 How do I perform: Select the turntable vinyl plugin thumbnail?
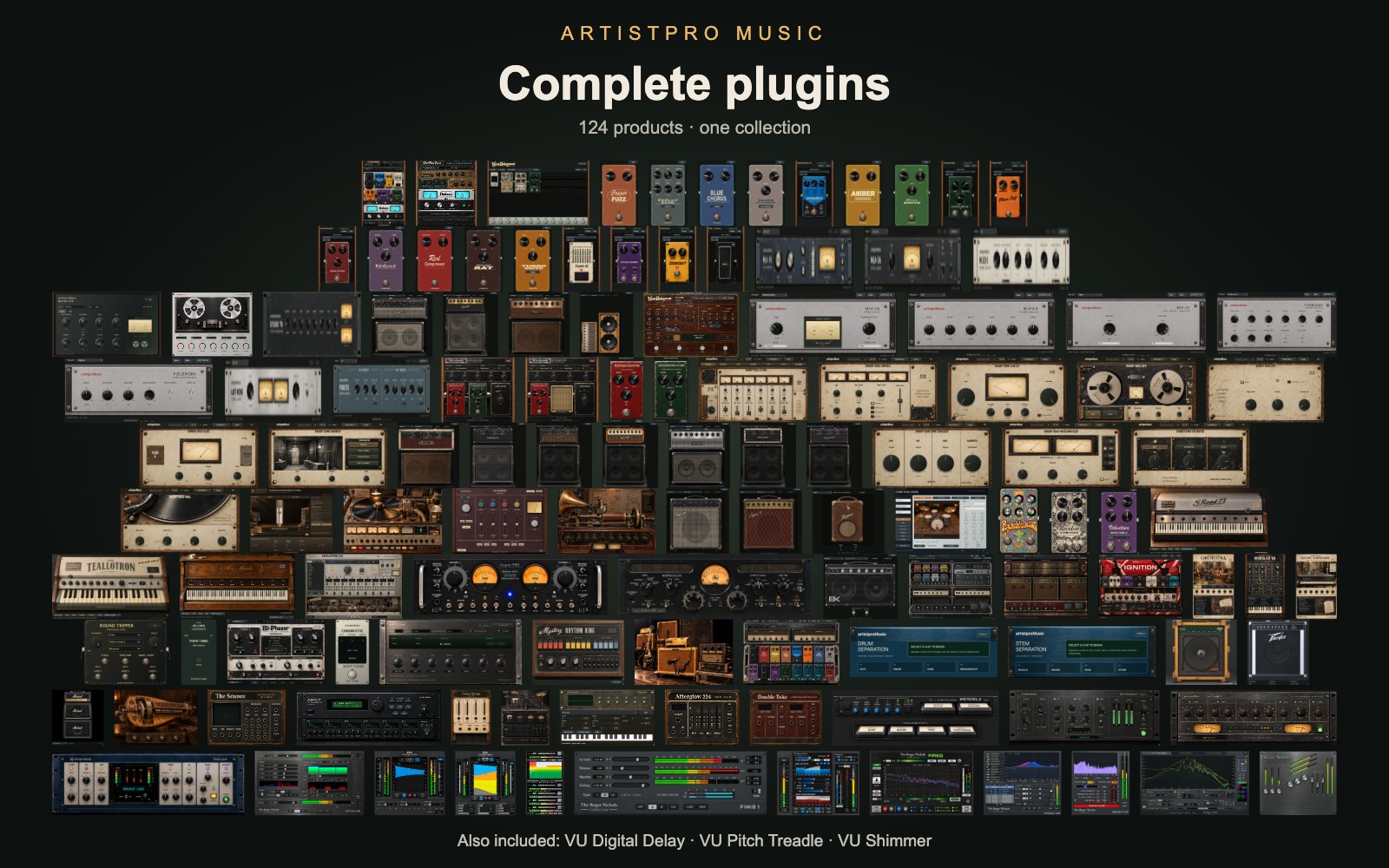pos(179,521)
